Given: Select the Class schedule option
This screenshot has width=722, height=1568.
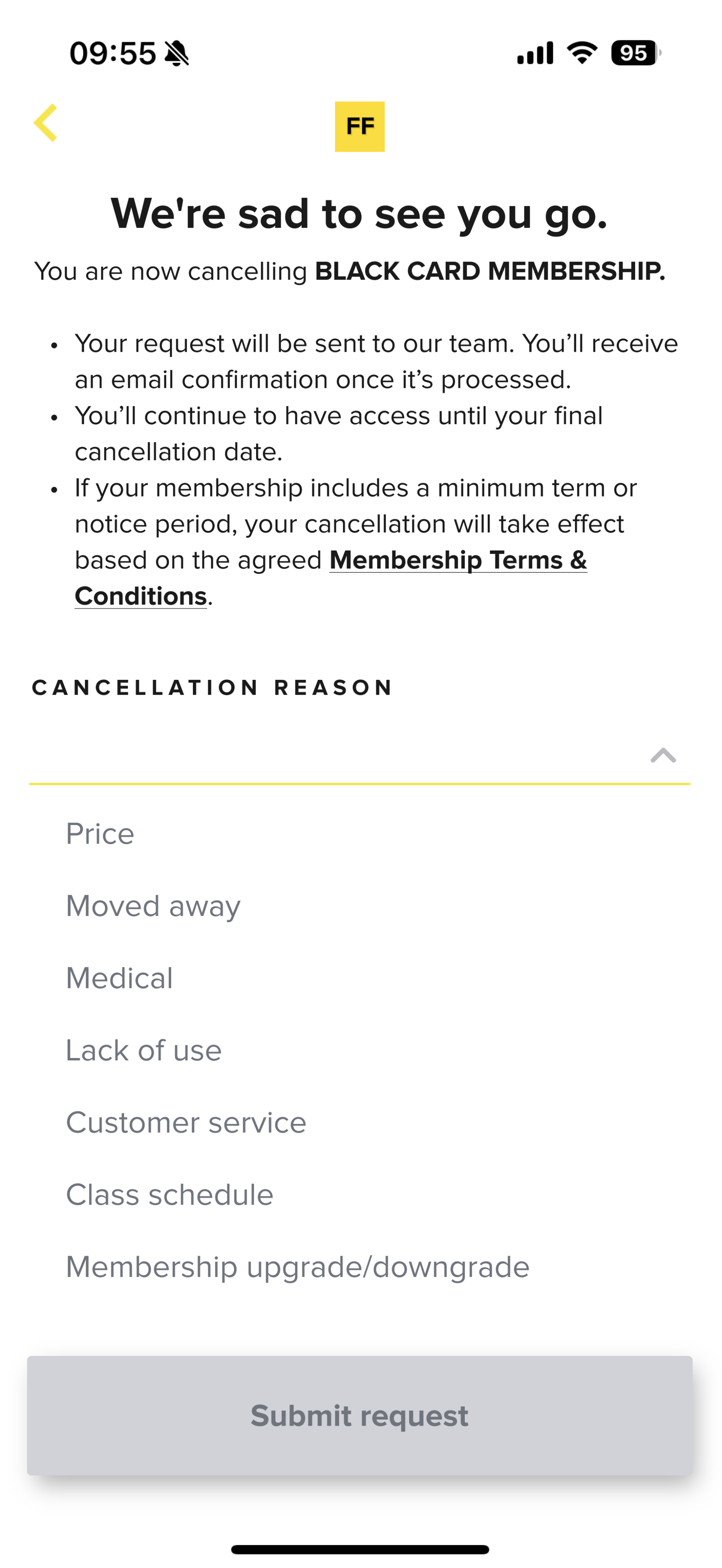Looking at the screenshot, I should [x=170, y=1194].
